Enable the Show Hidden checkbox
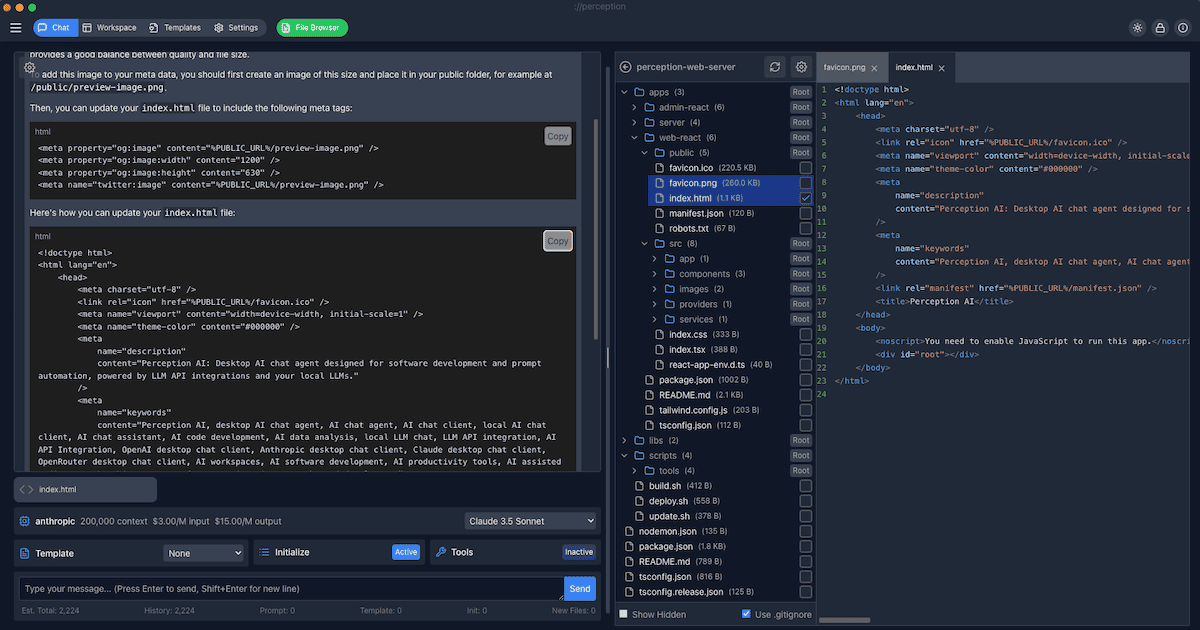This screenshot has width=1200, height=630. [624, 614]
